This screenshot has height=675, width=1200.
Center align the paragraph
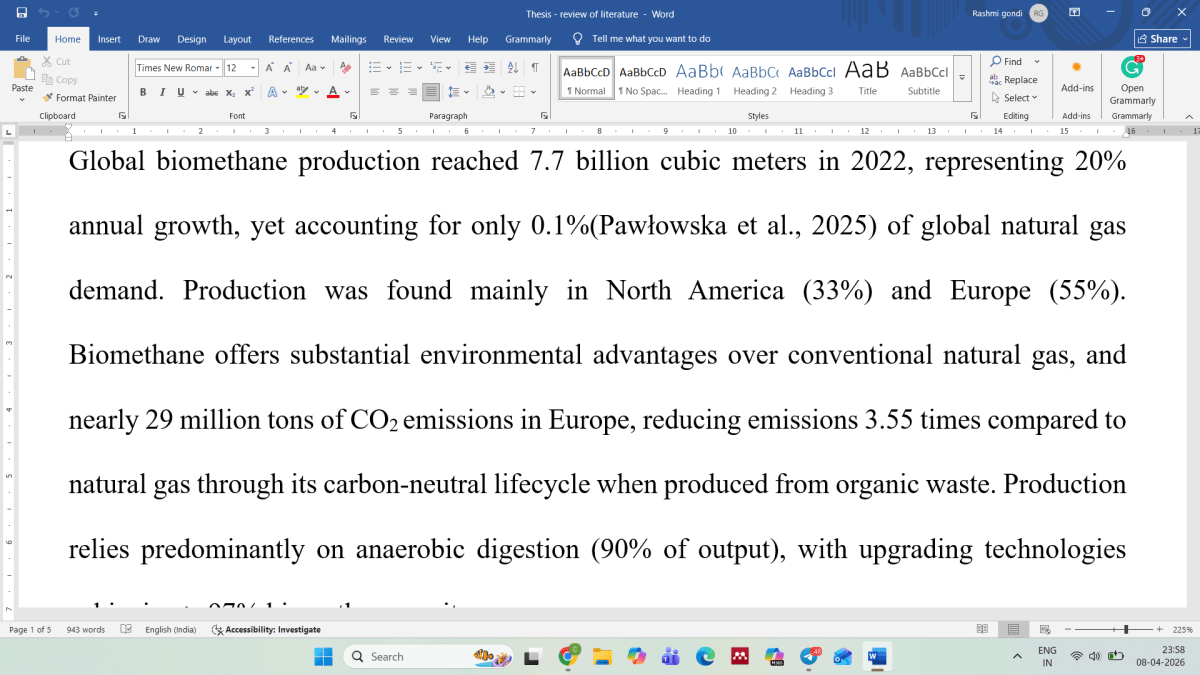[393, 92]
